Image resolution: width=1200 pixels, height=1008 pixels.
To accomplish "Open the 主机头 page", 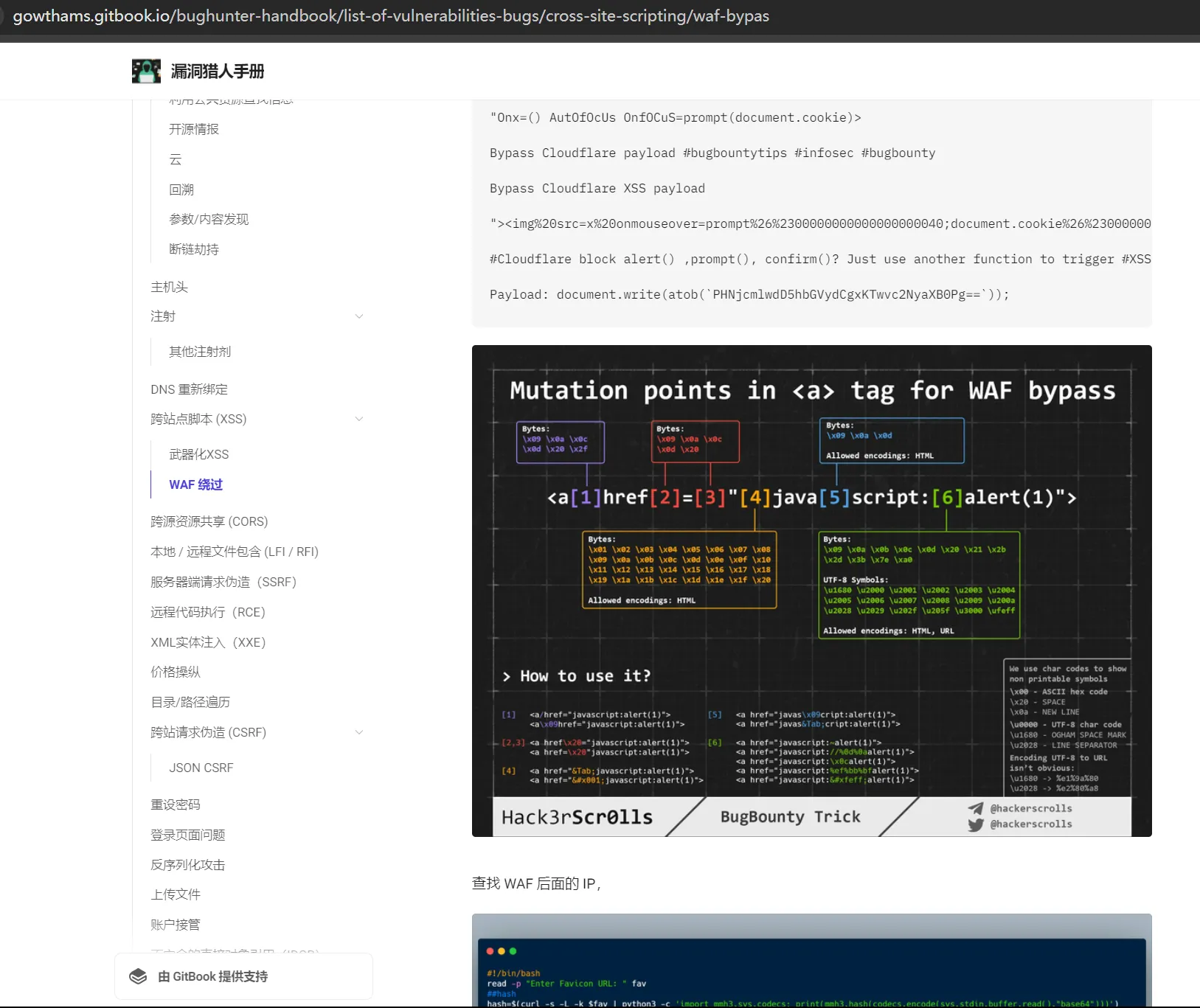I will pos(170,287).
